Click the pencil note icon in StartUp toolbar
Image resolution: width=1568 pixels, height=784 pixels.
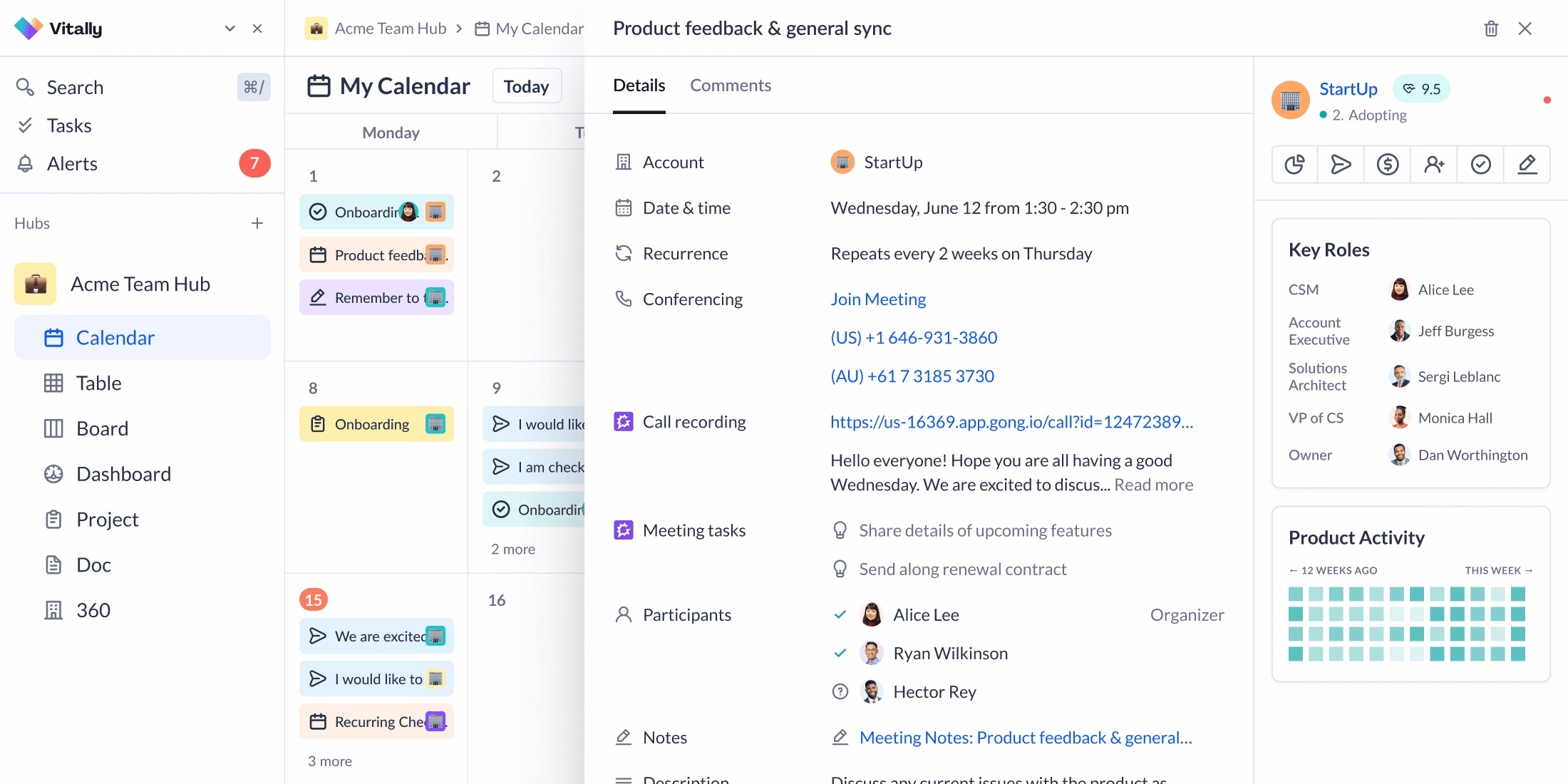click(x=1527, y=165)
